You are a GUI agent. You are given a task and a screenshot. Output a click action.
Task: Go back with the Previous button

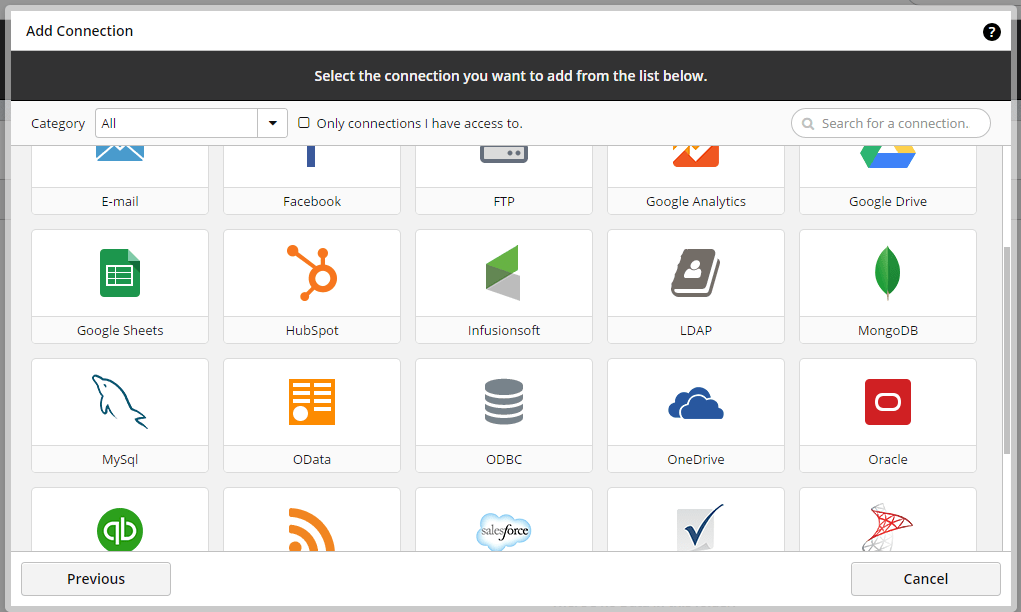[x=96, y=579]
